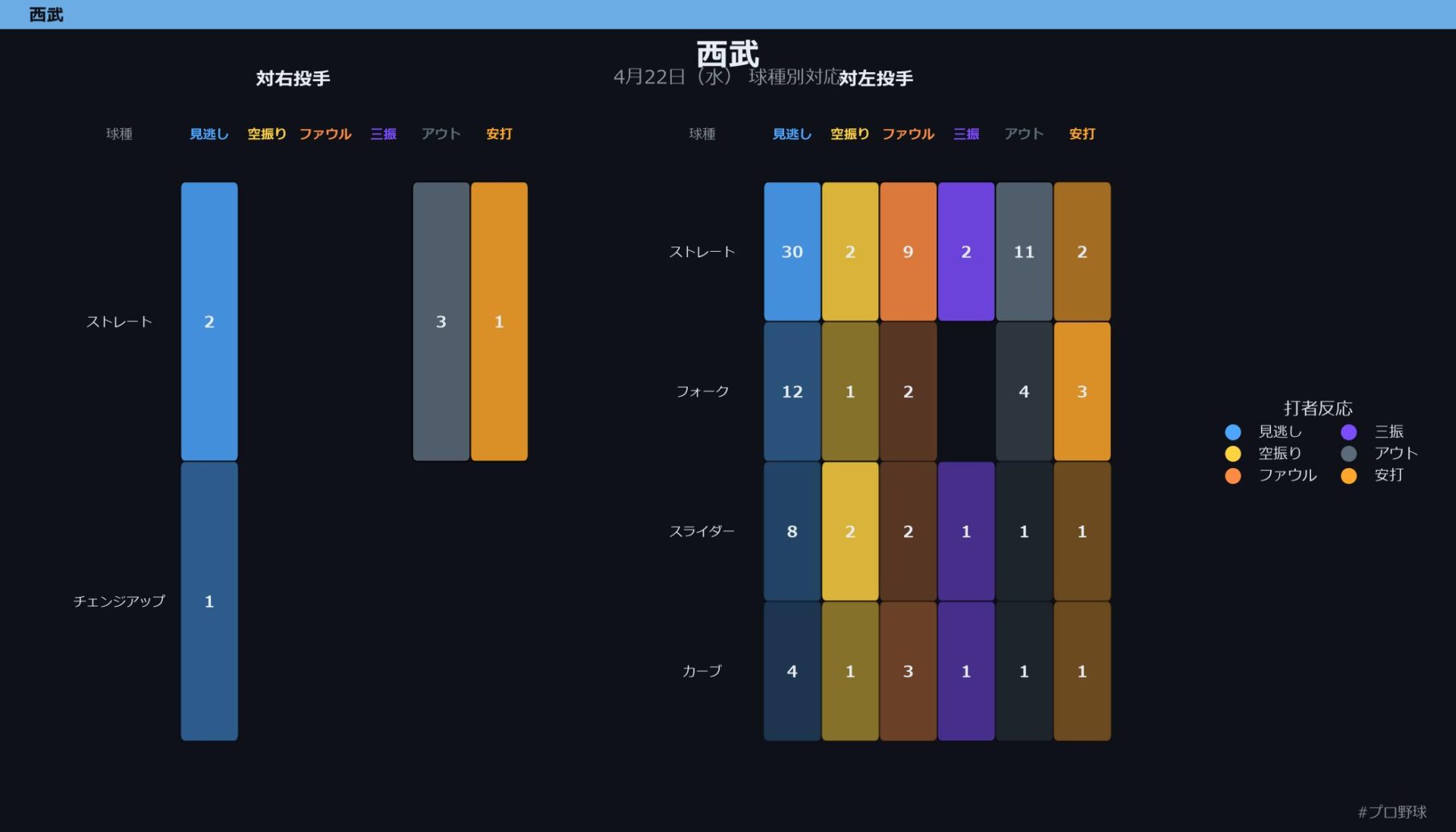Click 対右投手 ストレート row label
This screenshot has width=1456, height=832.
point(119,322)
